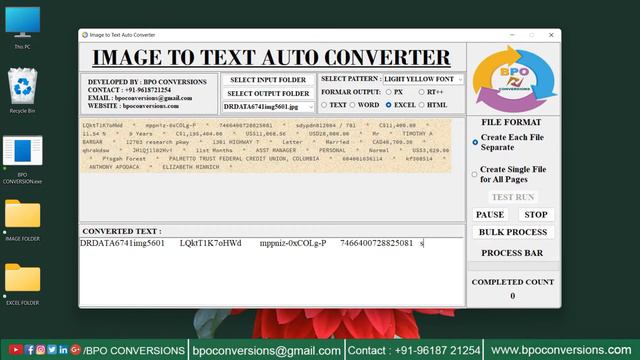The width and height of the screenshot is (640, 360).
Task: Click WEBSITE : bpoconversions.com in developer info
Action: (x=133, y=106)
